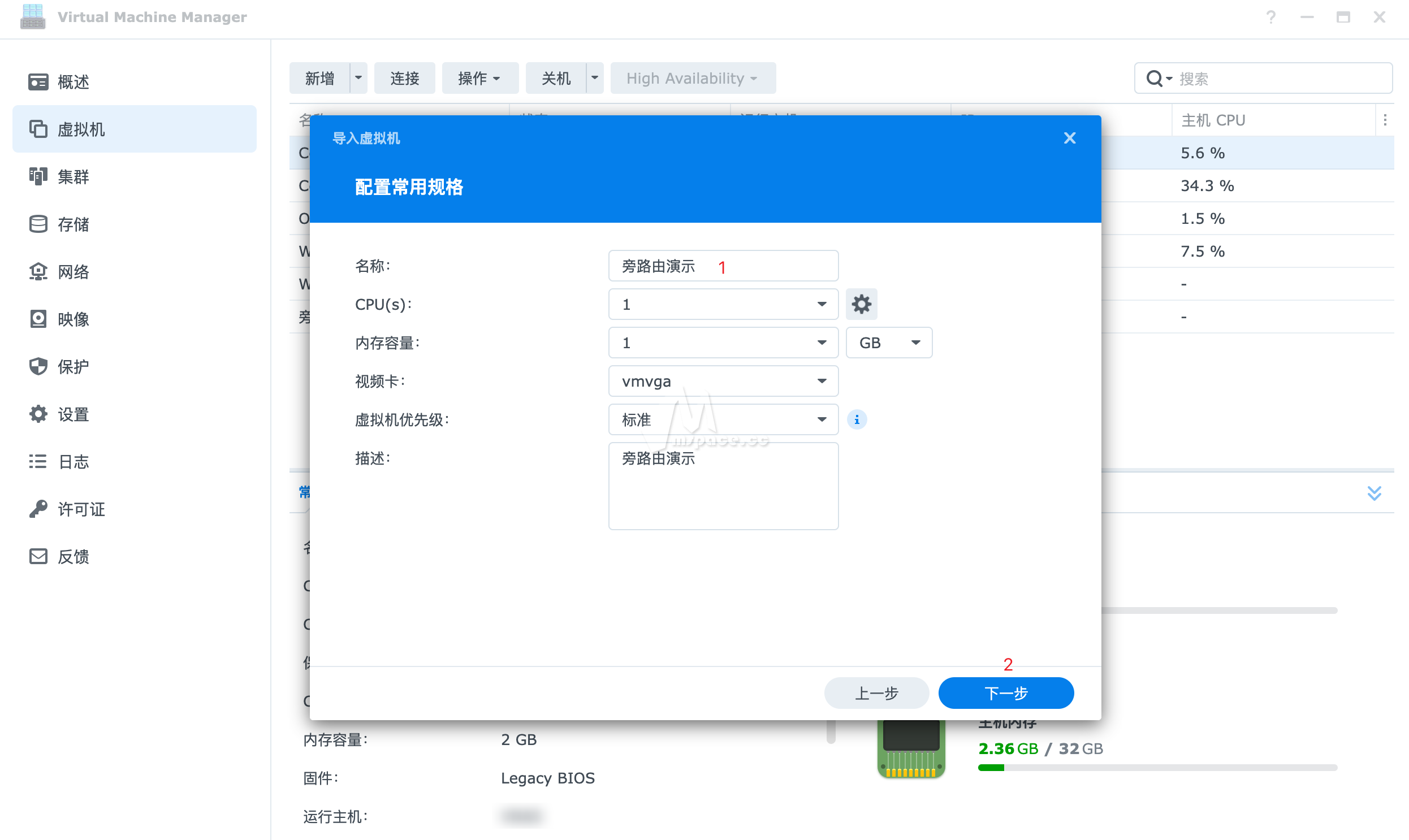1409x840 pixels.
Task: Open the 映像 images section
Action: pyautogui.click(x=72, y=319)
